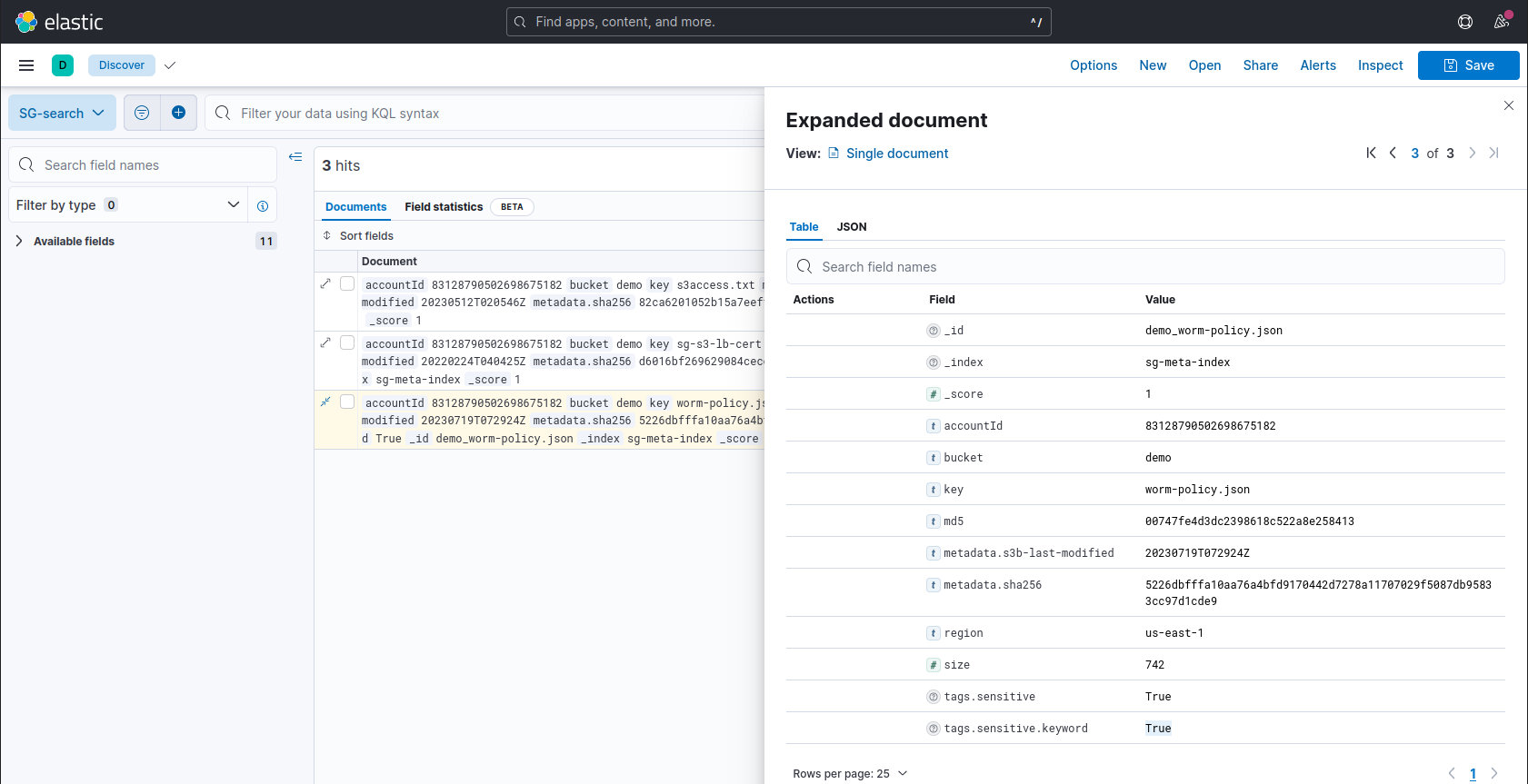1528x784 pixels.
Task: Open saved filter menu icon
Action: pyautogui.click(x=142, y=113)
